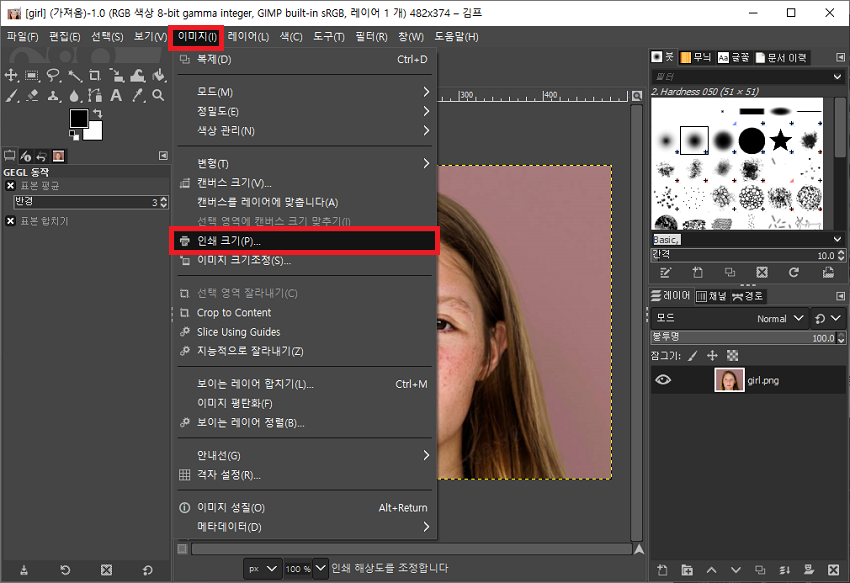The image size is (850, 583).
Task: Create a new brush with the new button
Action: coord(697,271)
